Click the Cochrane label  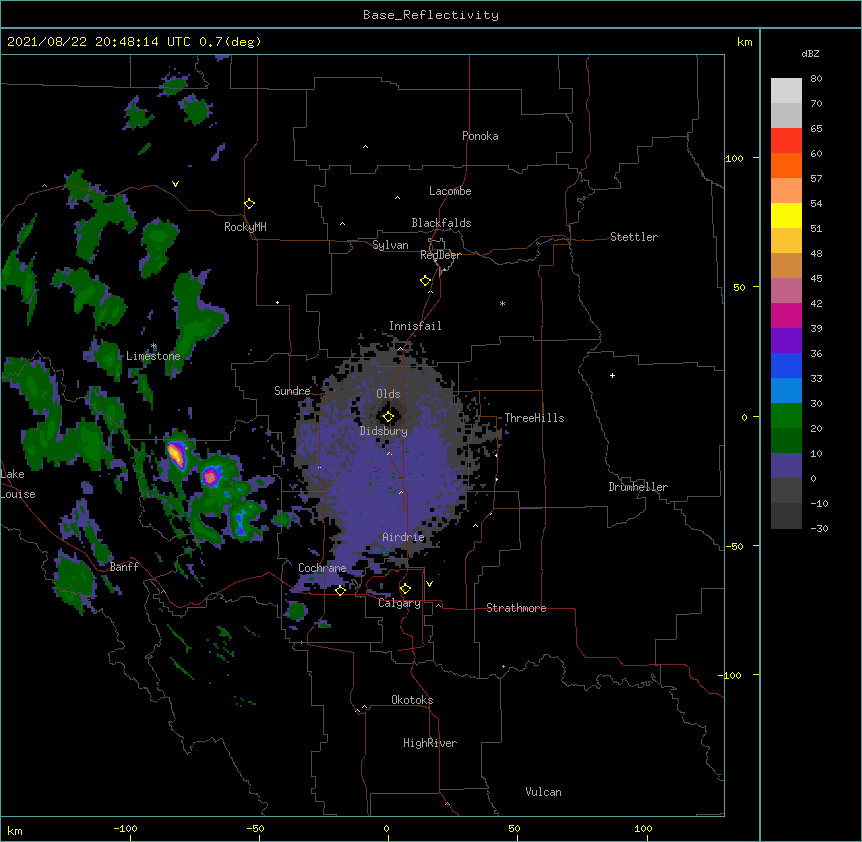(322, 568)
